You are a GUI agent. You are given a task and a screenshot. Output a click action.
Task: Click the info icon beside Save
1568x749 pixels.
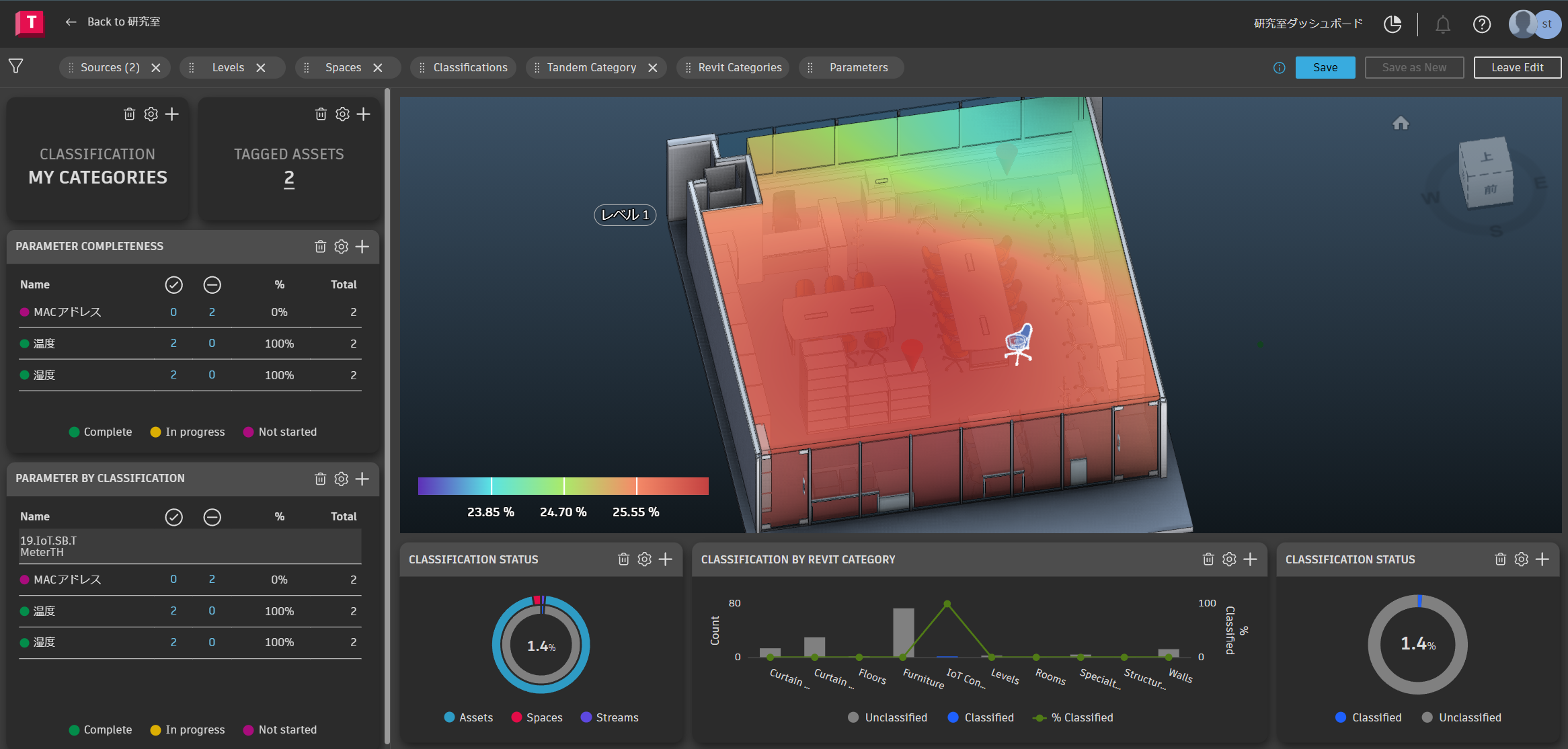1279,68
